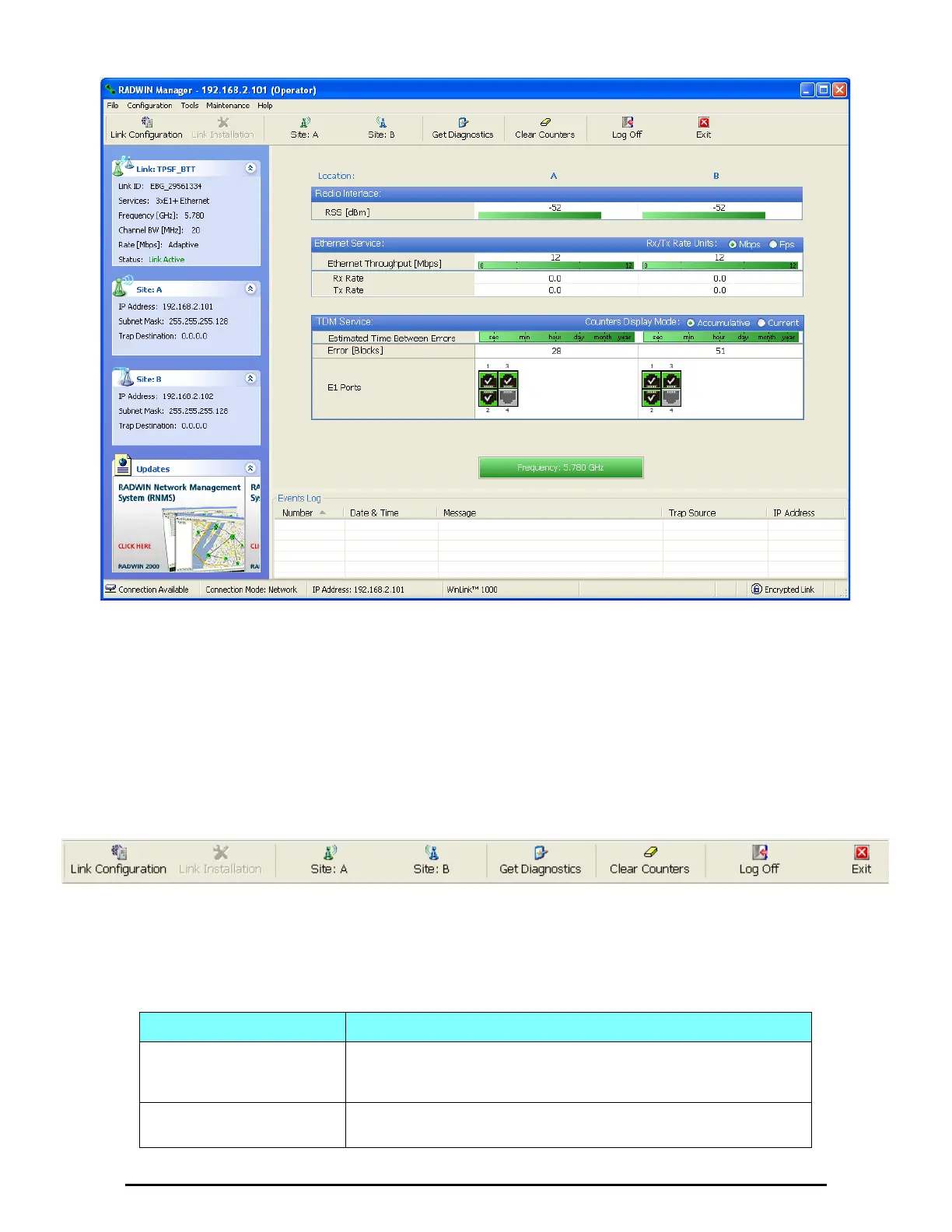Click WinLink 1000 in status bar

coord(472,590)
